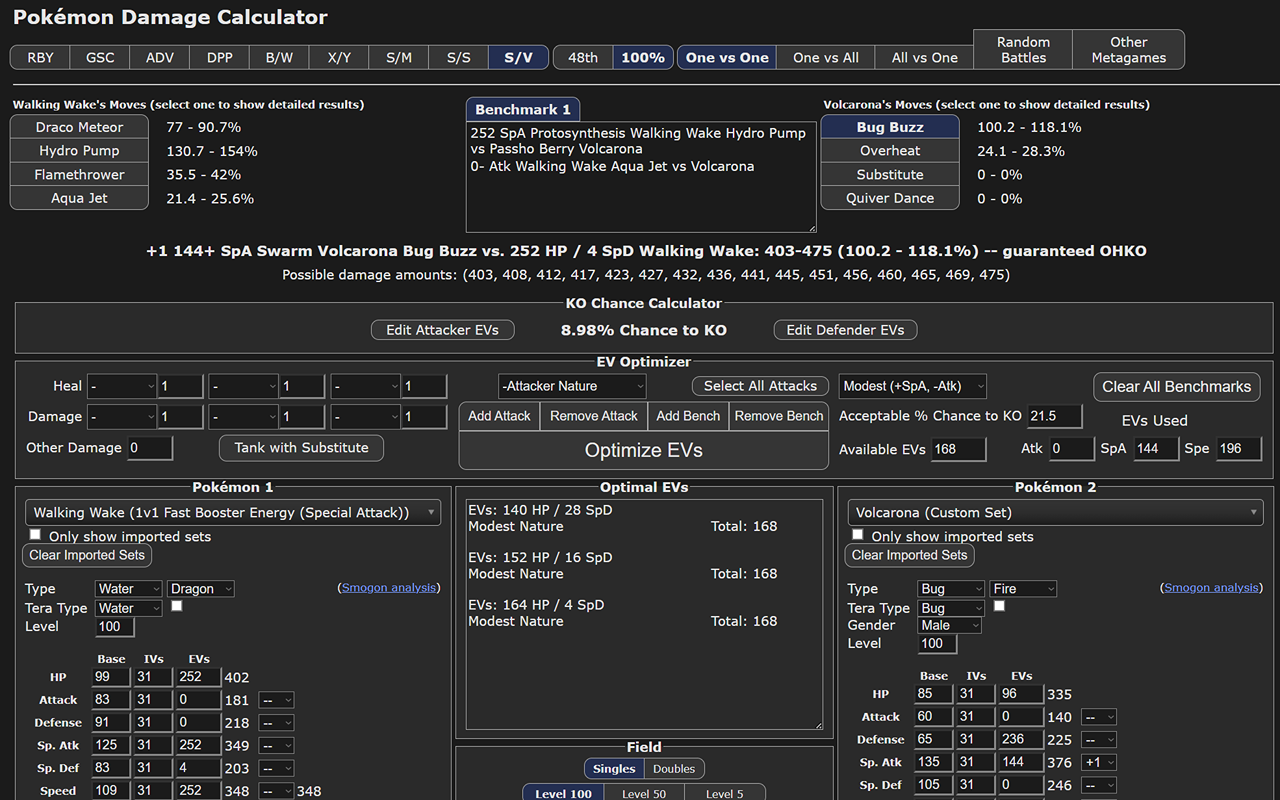Open Volcarona's Sp. Atk +1 boost dropdown

pos(1099,763)
